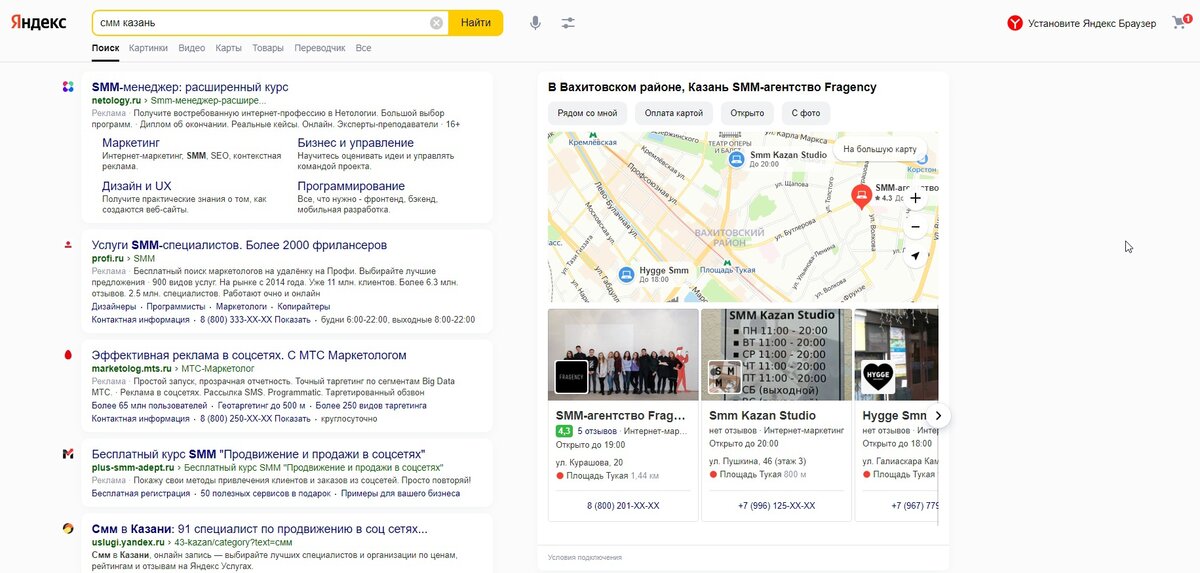This screenshot has width=1200, height=573.
Task: Click the Бесплатная регистрация link
Action: pos(140,493)
